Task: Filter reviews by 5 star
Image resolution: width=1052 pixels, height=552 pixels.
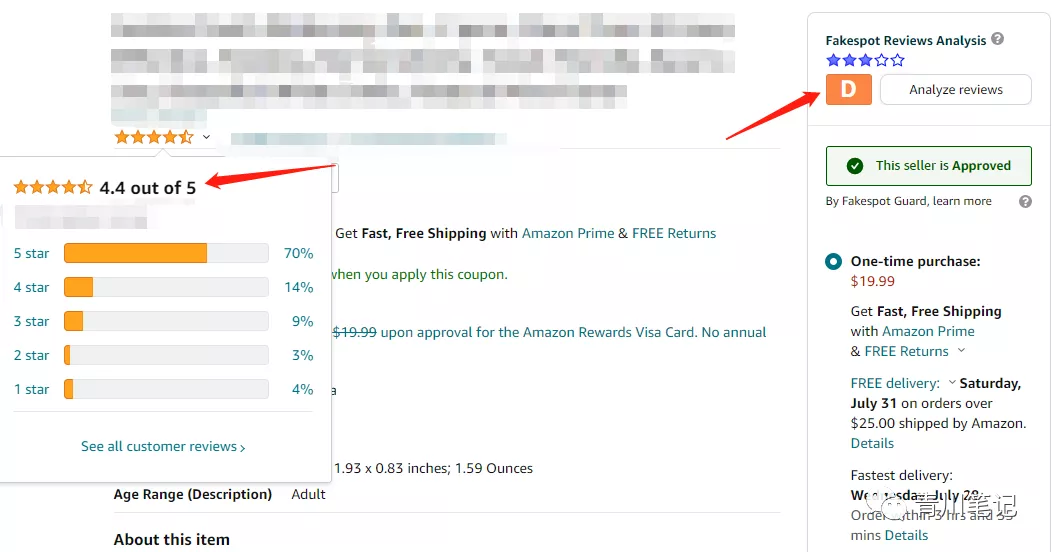Action: pos(32,254)
